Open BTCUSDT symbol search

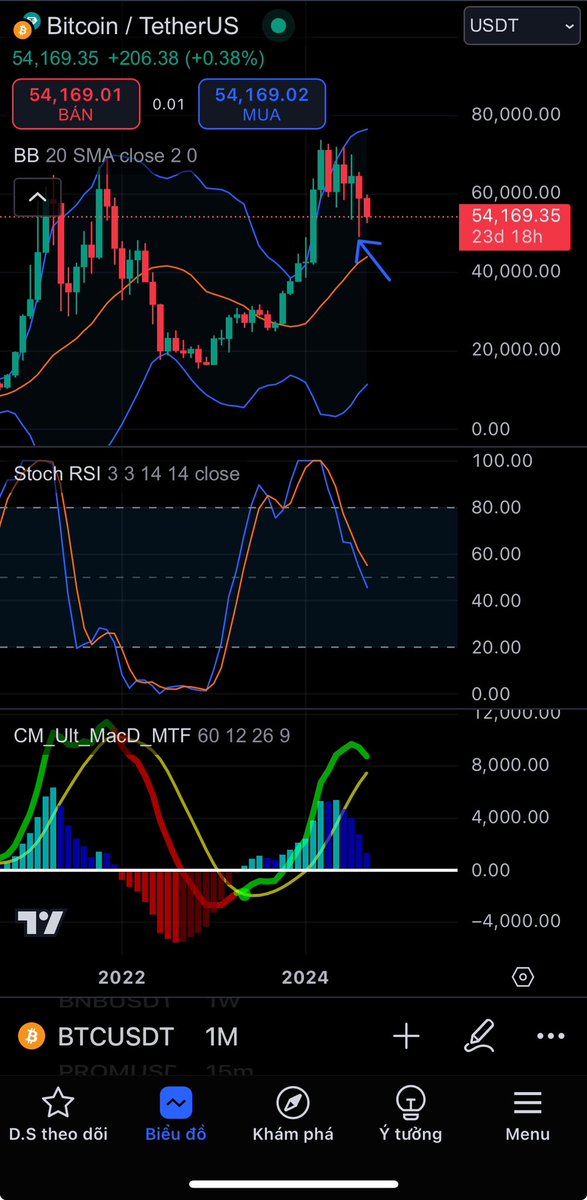(x=115, y=1037)
